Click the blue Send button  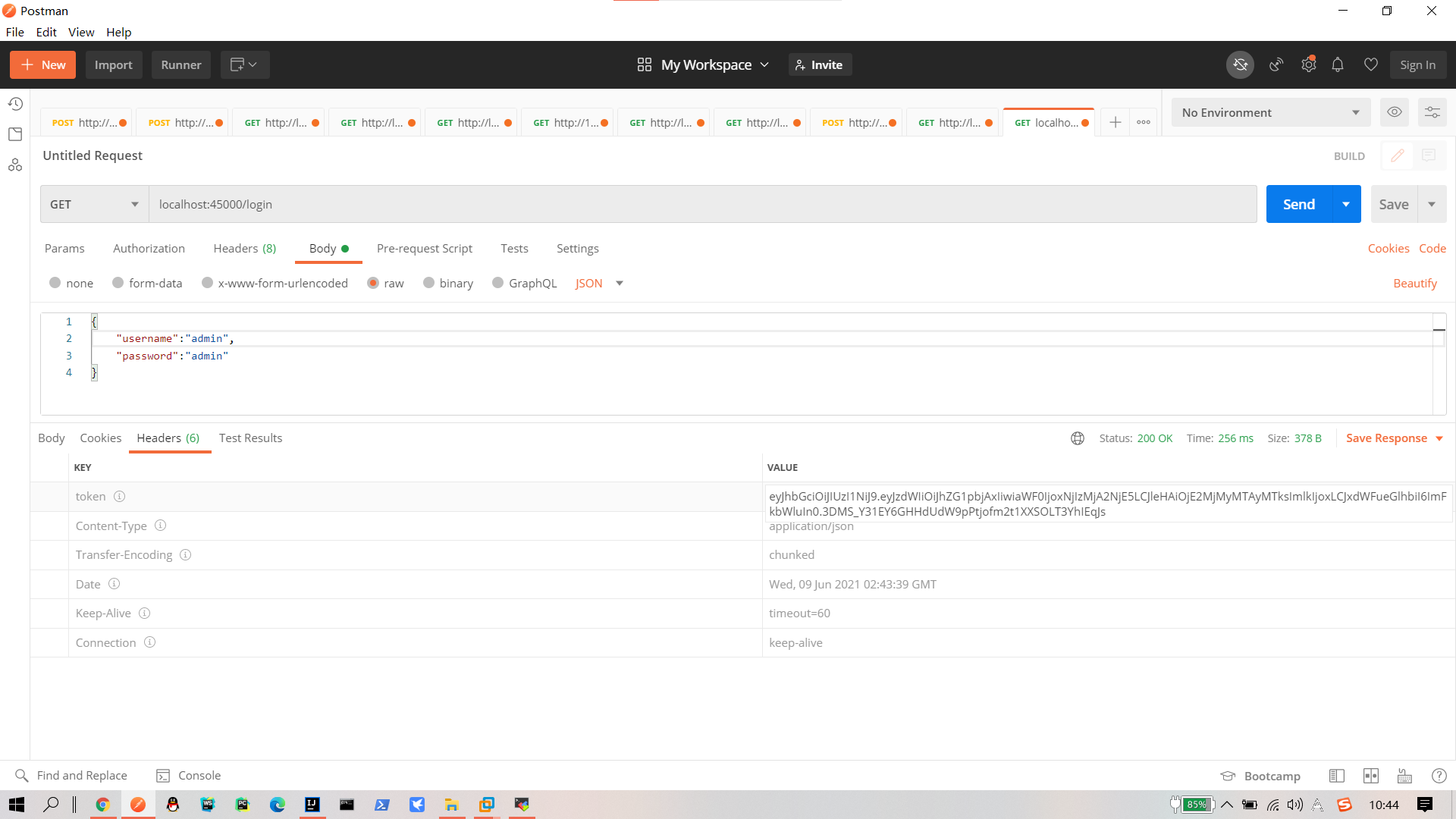click(1298, 205)
